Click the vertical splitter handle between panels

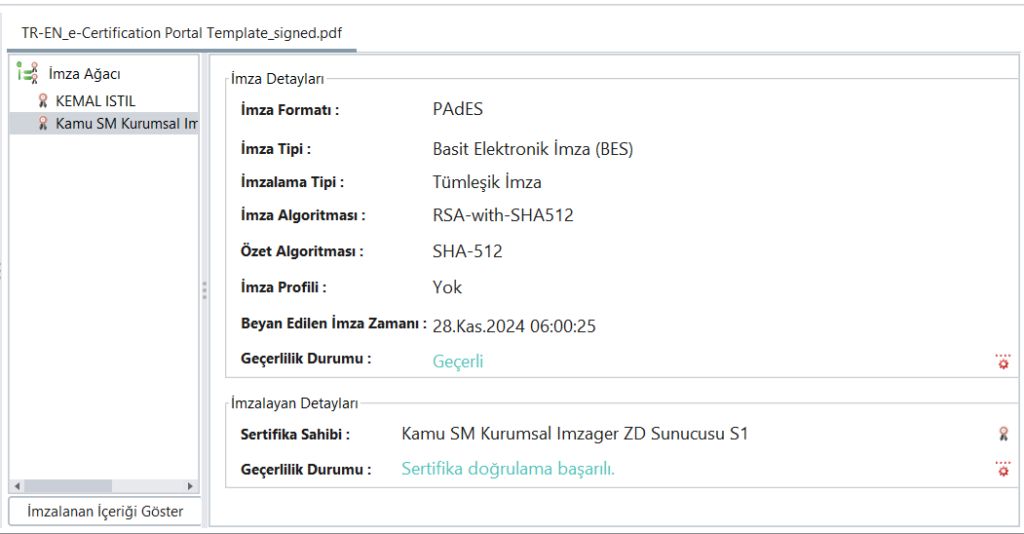point(205,290)
